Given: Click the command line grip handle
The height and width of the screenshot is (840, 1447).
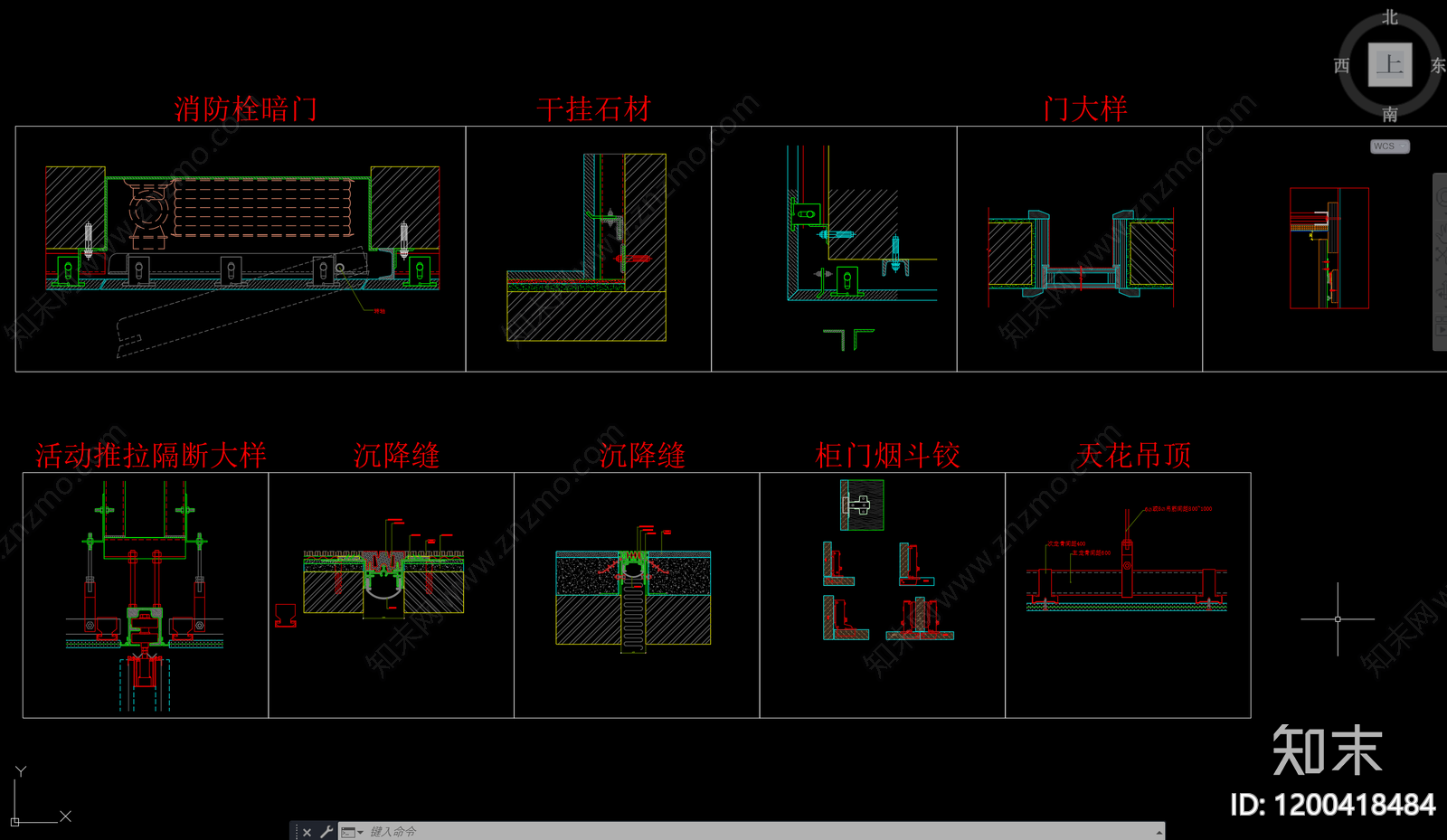Looking at the screenshot, I should (x=296, y=832).
